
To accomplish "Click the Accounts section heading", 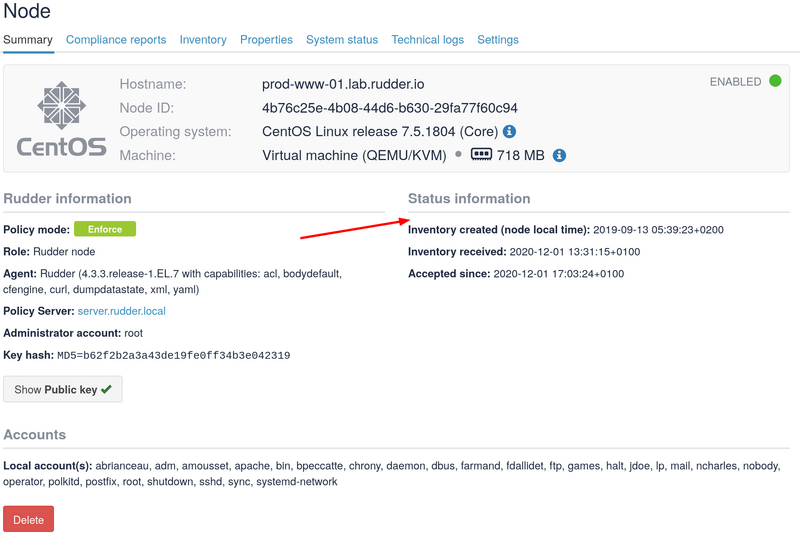I will tap(35, 435).
